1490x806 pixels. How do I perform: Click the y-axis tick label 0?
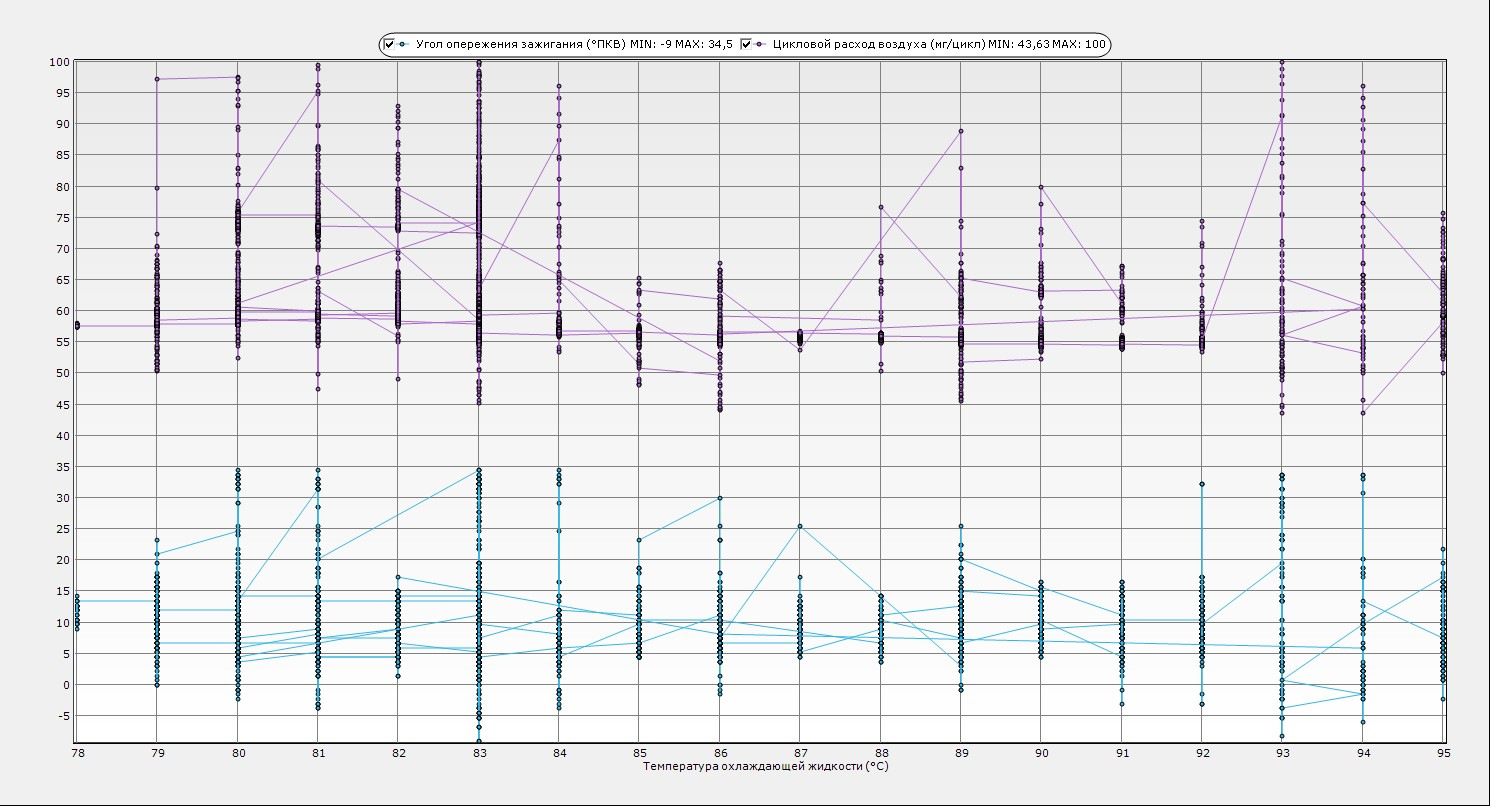click(65, 685)
